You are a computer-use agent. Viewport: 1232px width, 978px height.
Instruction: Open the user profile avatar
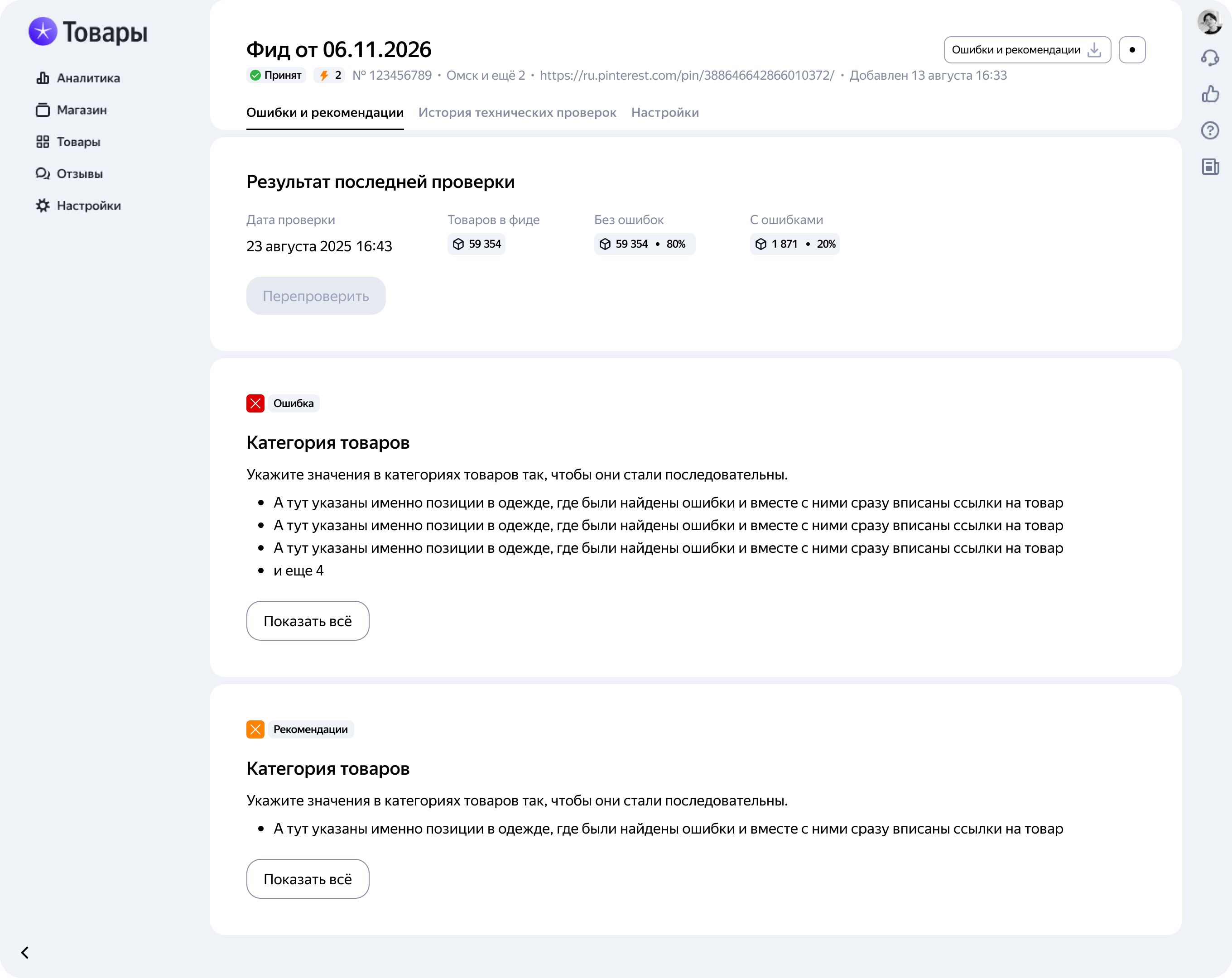point(1210,22)
